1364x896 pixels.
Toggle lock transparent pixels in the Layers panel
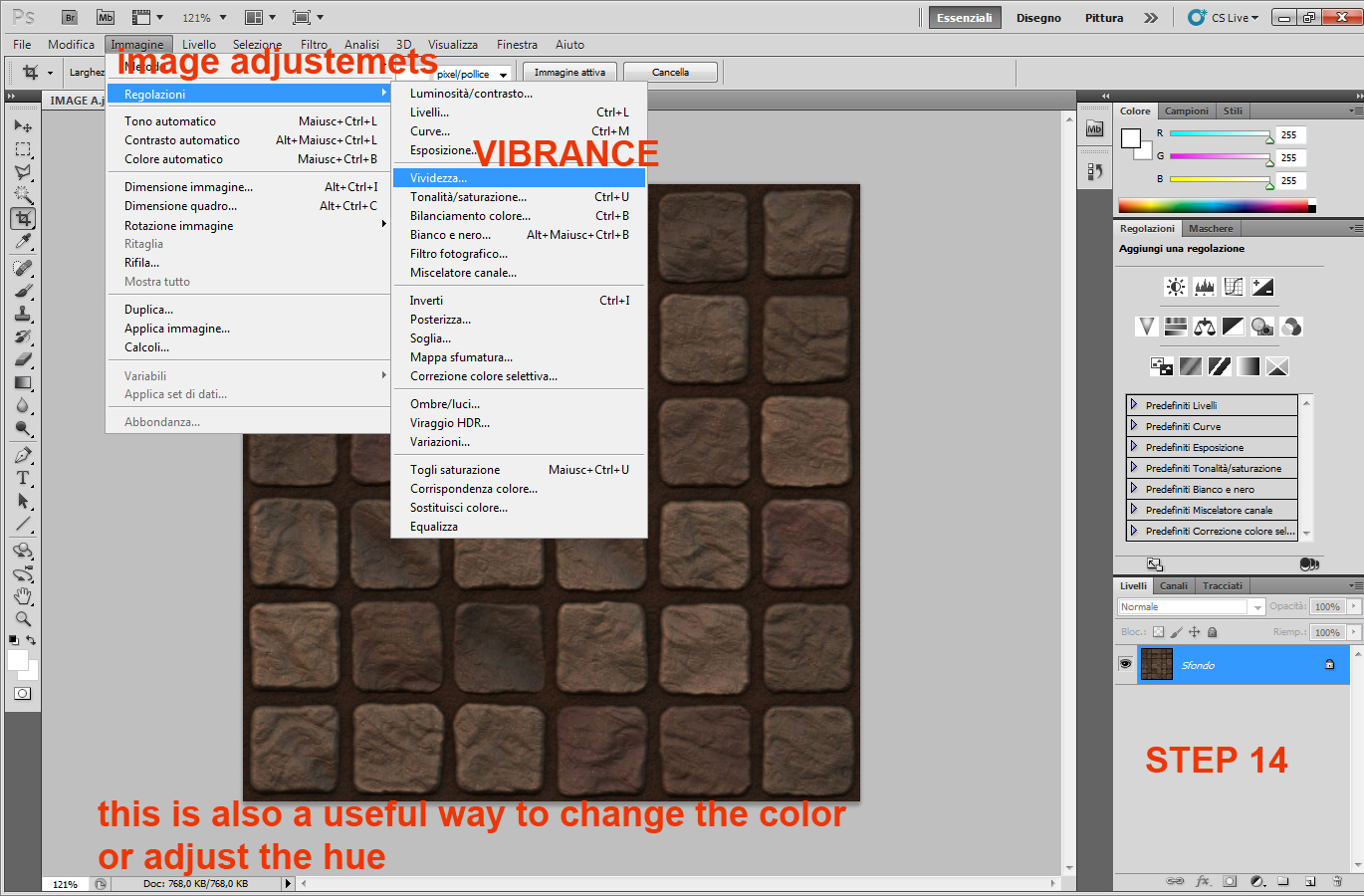(1158, 632)
